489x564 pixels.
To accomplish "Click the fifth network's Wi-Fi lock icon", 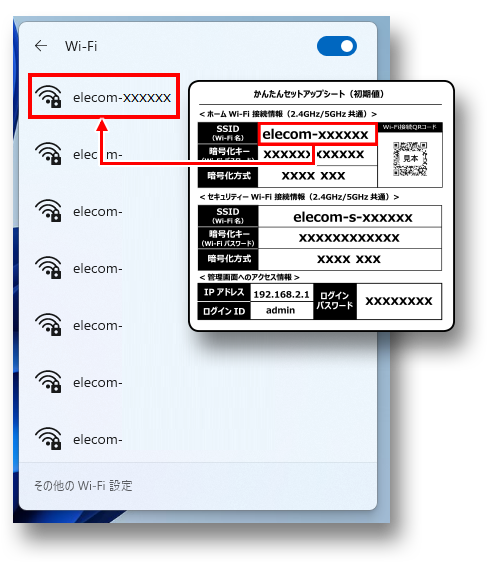I will [48, 324].
